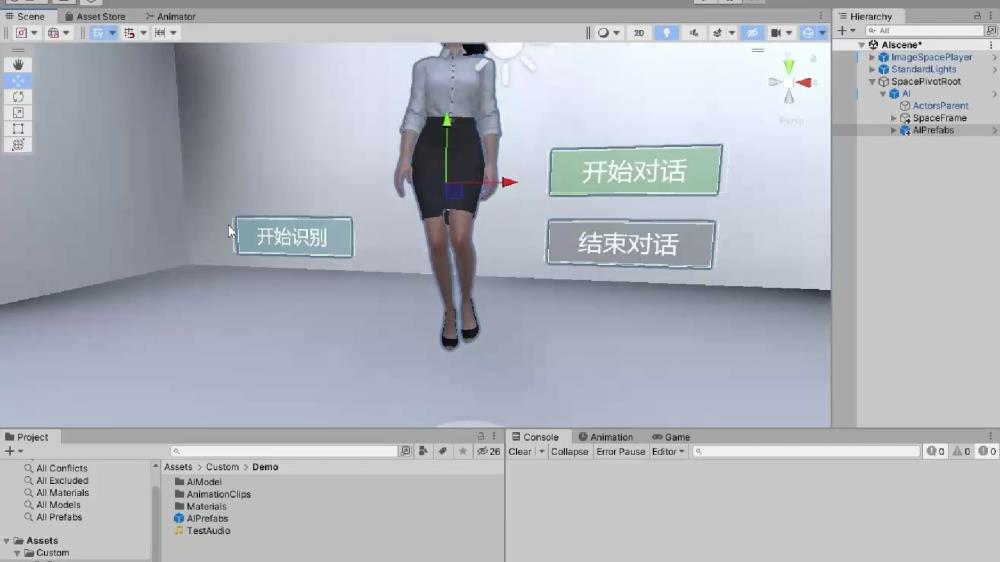Screen dimensions: 1000x562
Task: Select the TestAudio audio file
Action: [x=208, y=531]
